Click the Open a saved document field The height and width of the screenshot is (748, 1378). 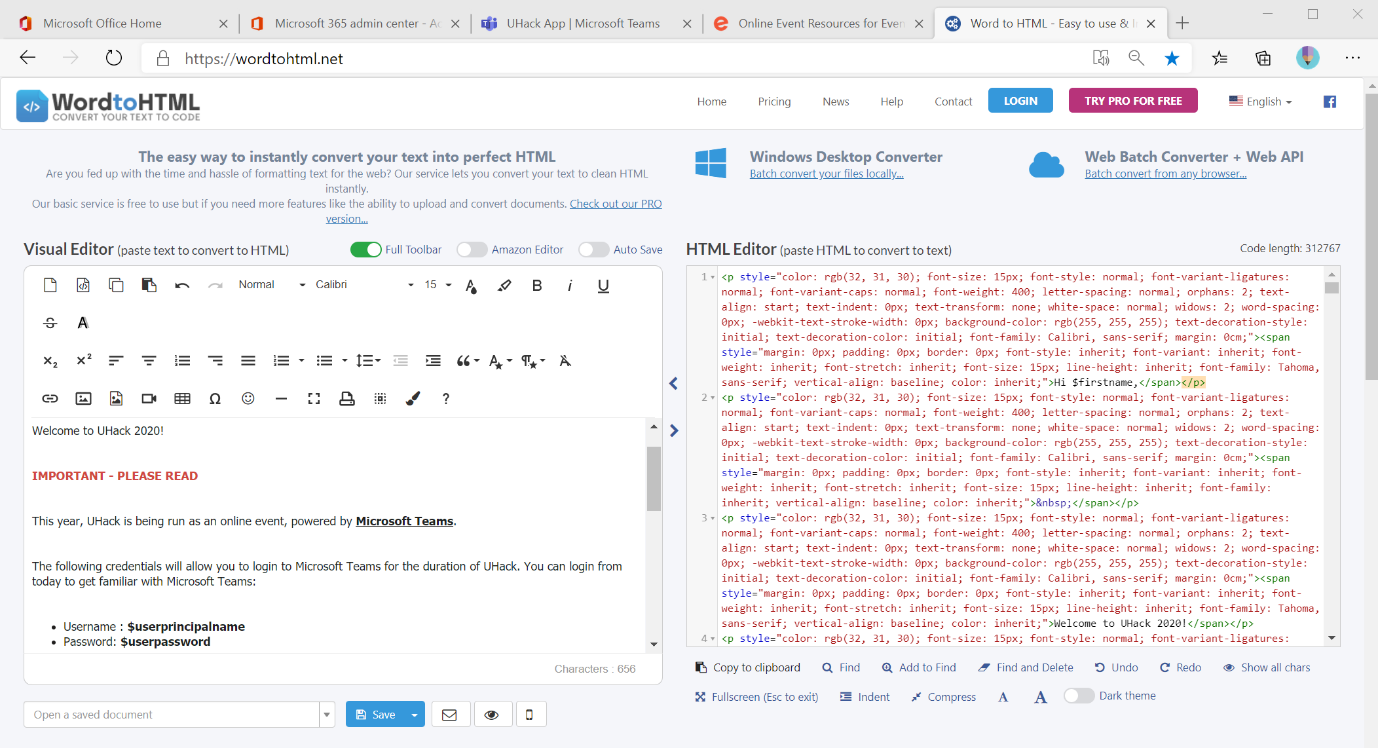[x=171, y=715]
